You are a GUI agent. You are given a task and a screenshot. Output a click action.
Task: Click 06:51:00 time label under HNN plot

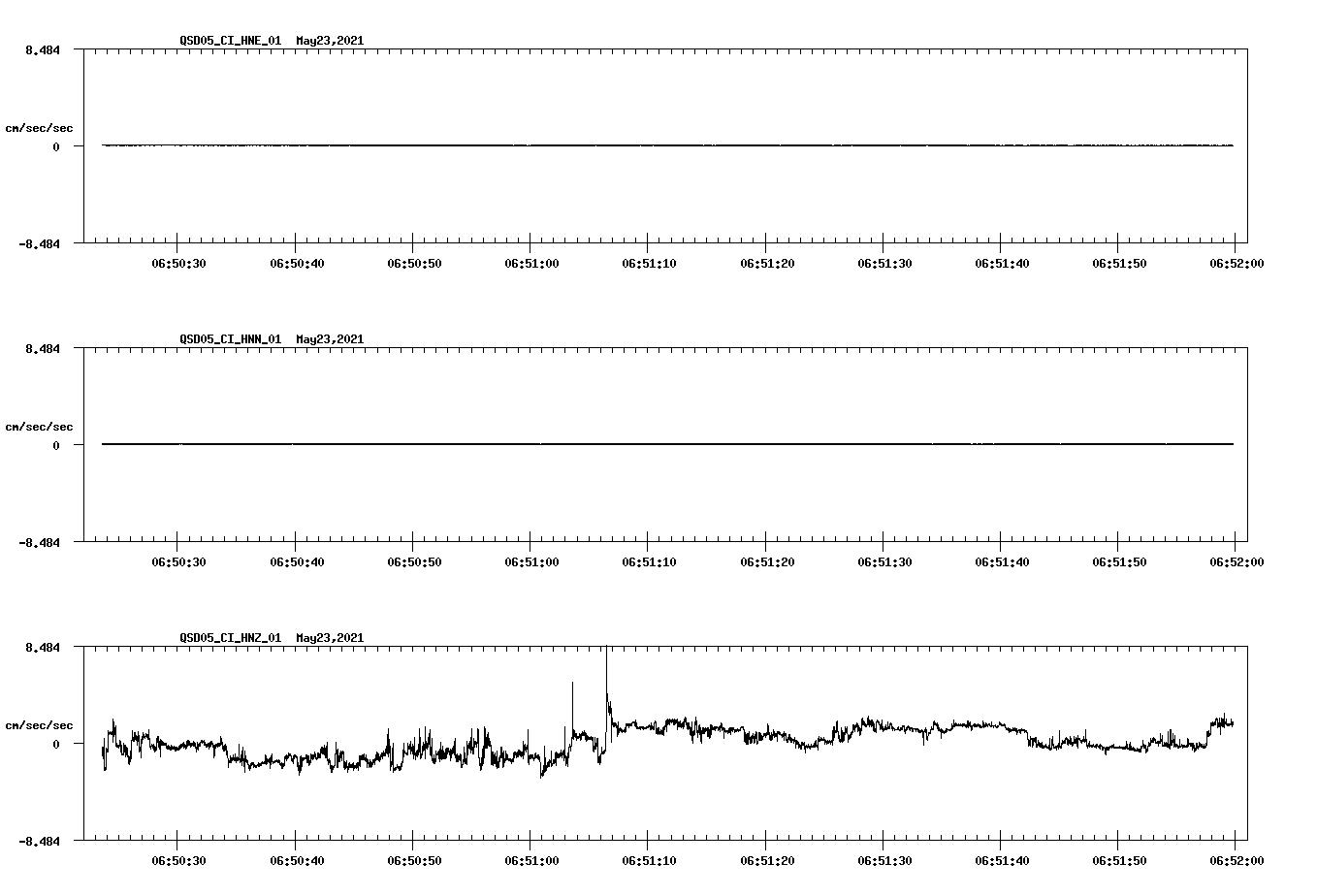(x=531, y=561)
